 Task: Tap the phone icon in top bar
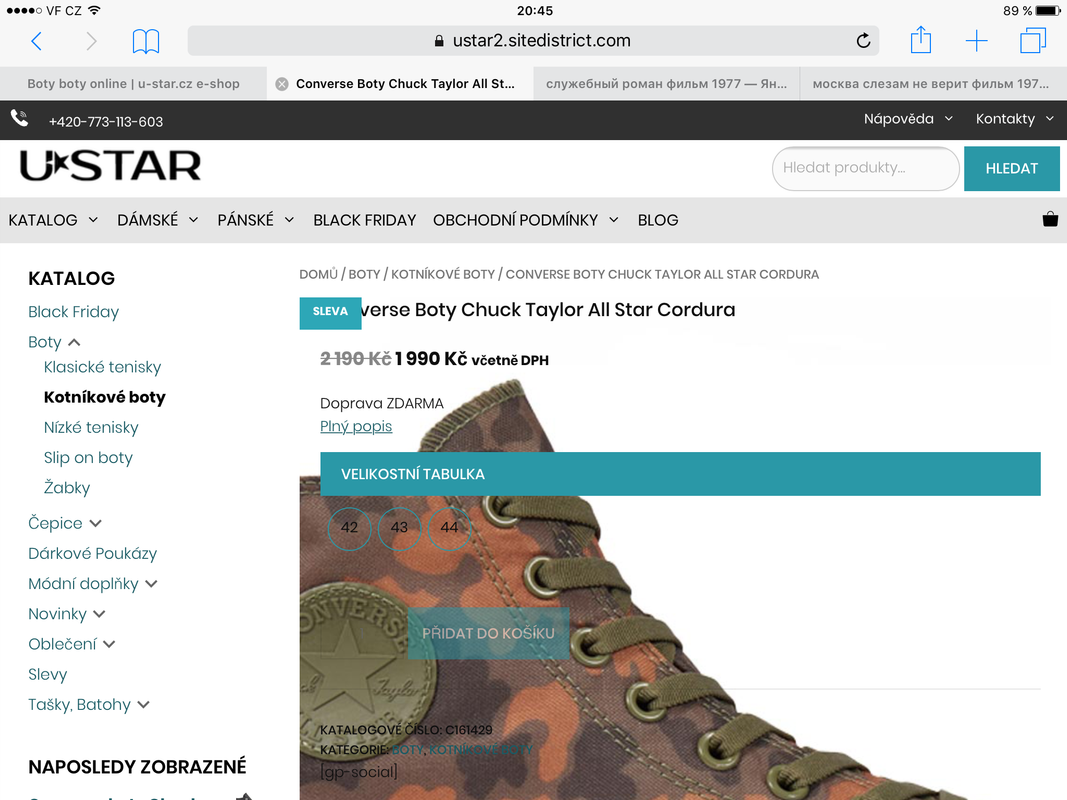click(19, 118)
